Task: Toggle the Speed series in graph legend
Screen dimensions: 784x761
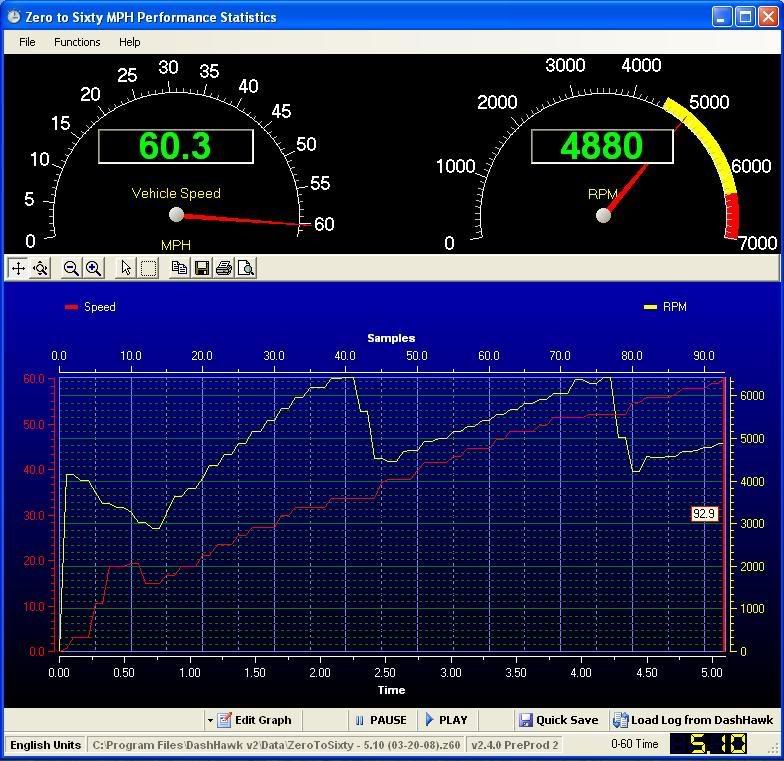Action: tap(90, 307)
